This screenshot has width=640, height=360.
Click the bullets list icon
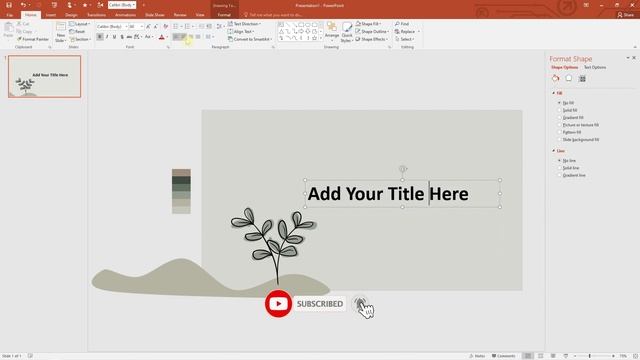click(176, 27)
